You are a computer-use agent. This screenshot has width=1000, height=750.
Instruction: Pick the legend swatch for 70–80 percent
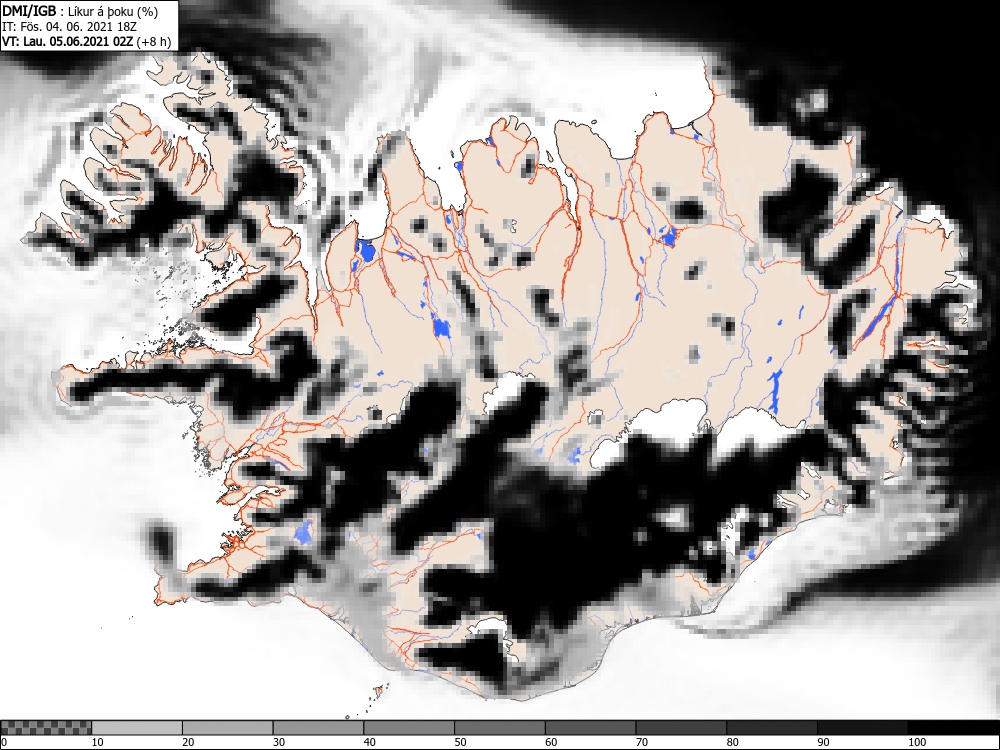(x=680, y=728)
